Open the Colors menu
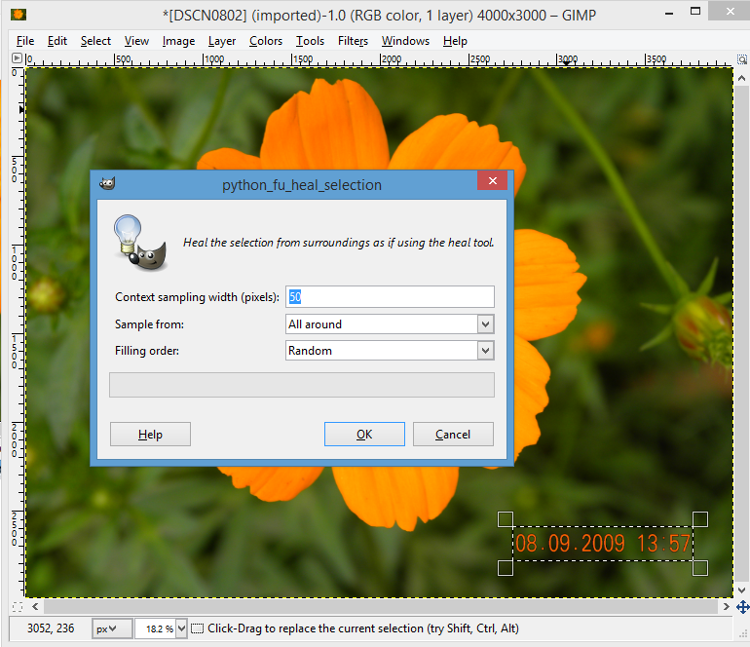This screenshot has height=647, width=750. click(265, 41)
